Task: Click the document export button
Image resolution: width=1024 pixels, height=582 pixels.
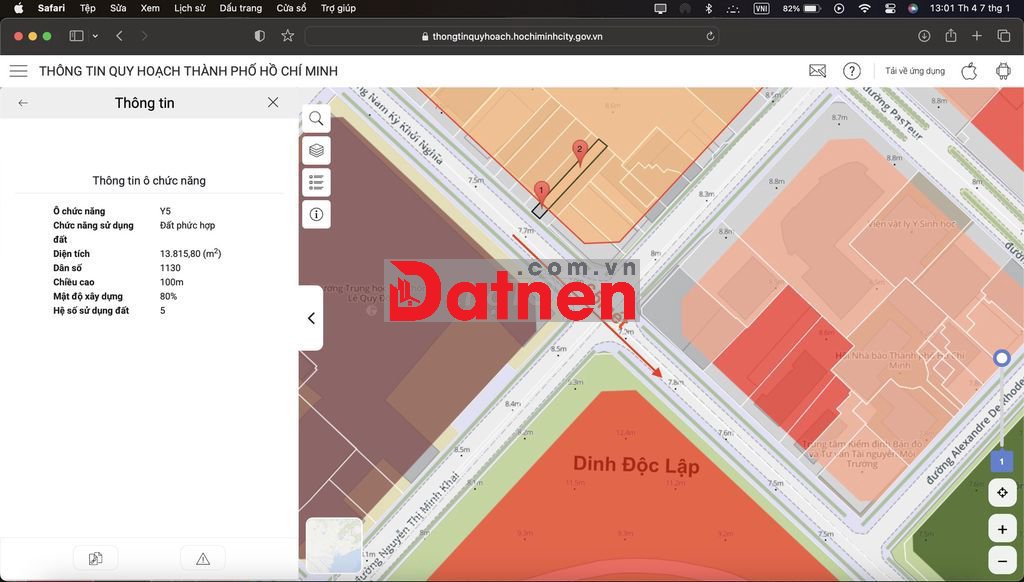Action: (95, 559)
